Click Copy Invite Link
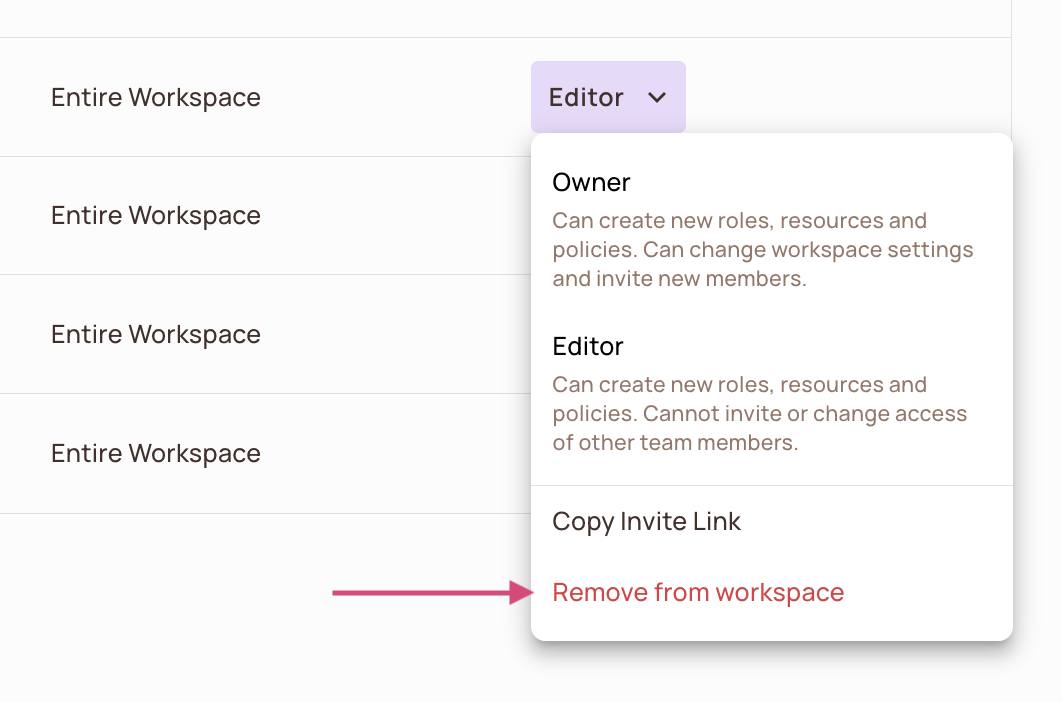The width and height of the screenshot is (1062, 702). coord(646,522)
